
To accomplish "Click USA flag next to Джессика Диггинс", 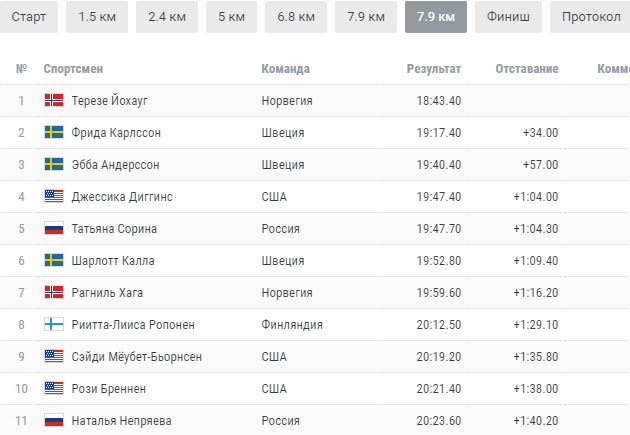I will click(54, 197).
